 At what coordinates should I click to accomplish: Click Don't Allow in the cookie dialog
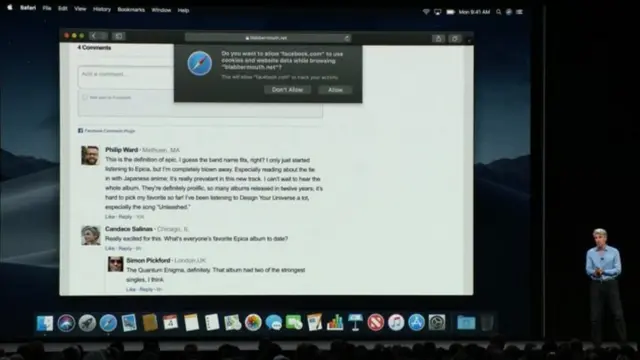click(287, 90)
